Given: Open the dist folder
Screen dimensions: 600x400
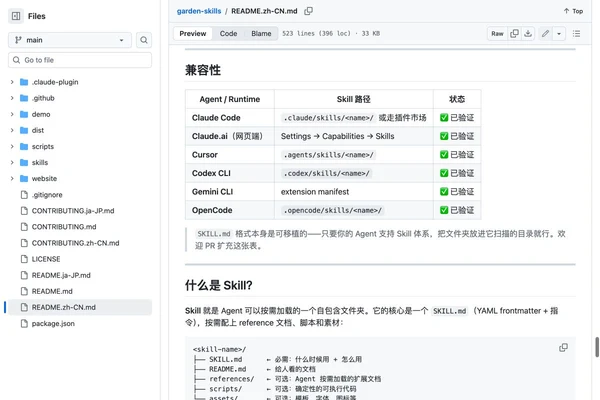Looking at the screenshot, I should (x=38, y=130).
